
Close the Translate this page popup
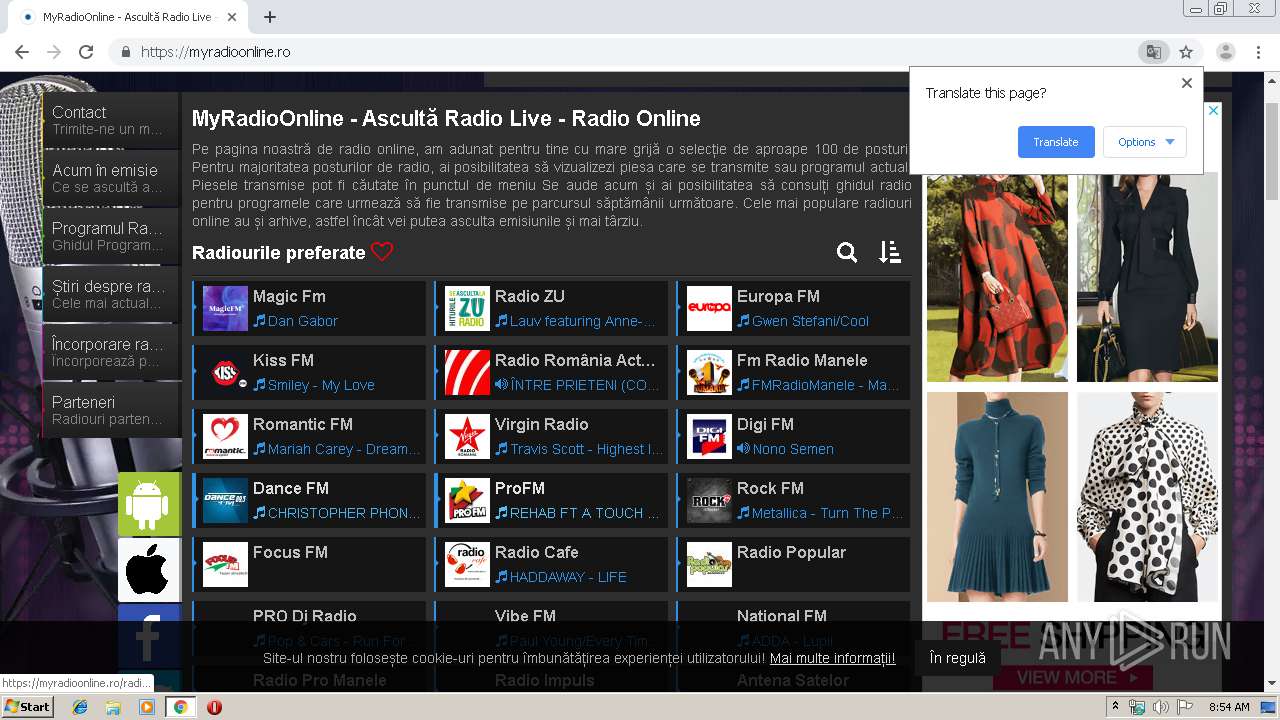(1187, 83)
